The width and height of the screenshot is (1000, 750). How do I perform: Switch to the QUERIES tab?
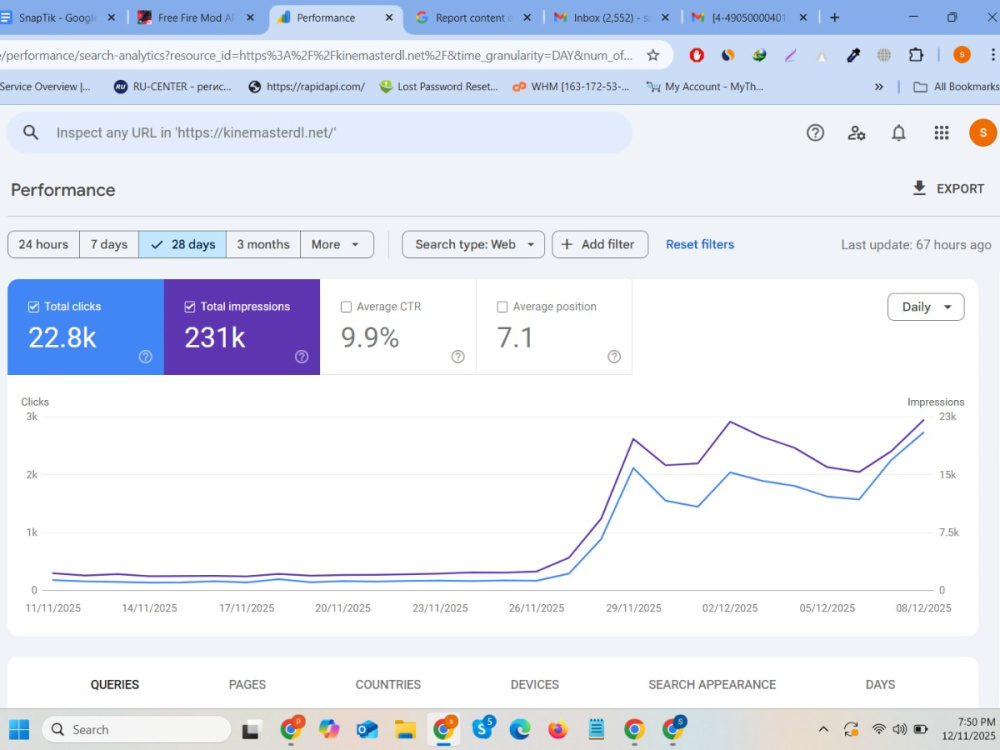pyautogui.click(x=115, y=684)
